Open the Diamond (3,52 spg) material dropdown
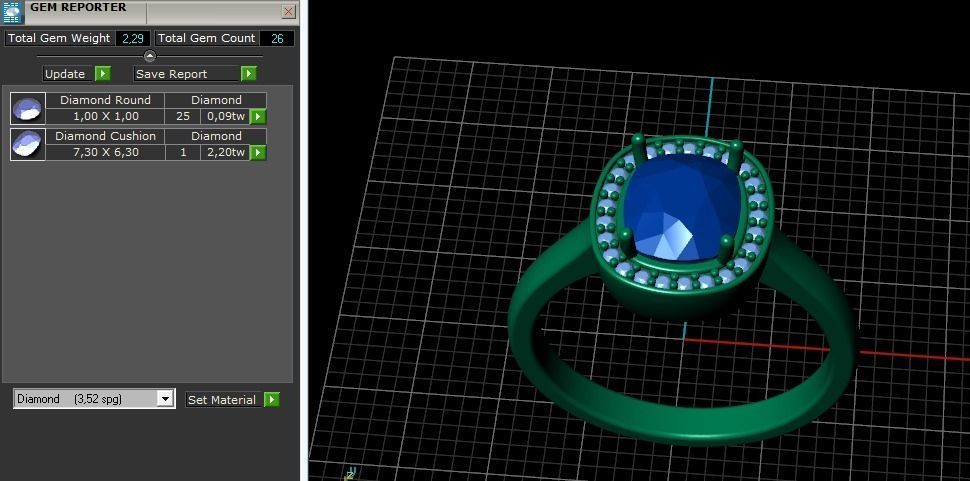This screenshot has height=481, width=970. coord(165,399)
